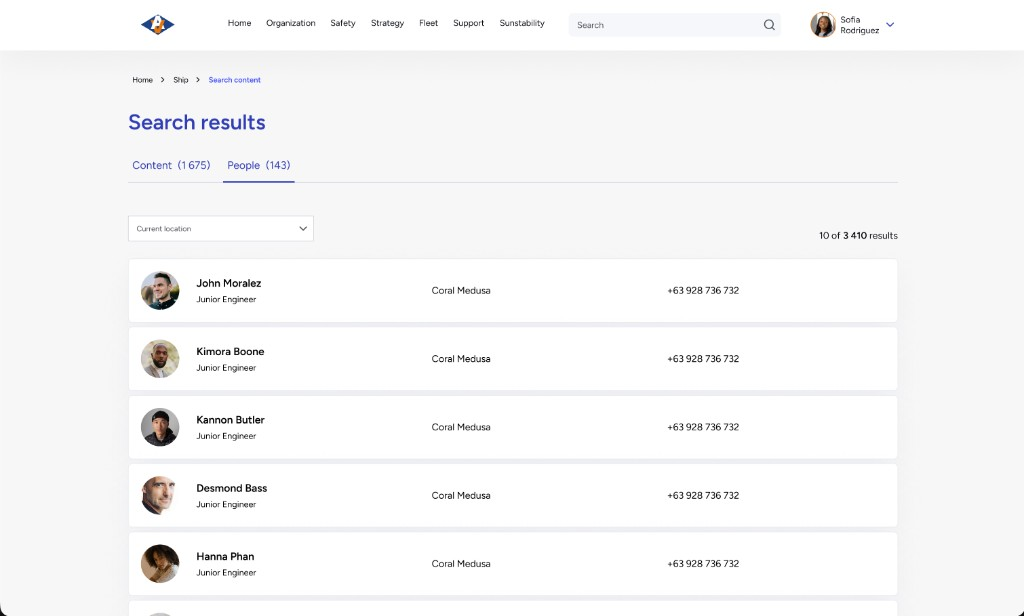Click phone number in Desmond Bass row
The width and height of the screenshot is (1024, 616).
703,495
